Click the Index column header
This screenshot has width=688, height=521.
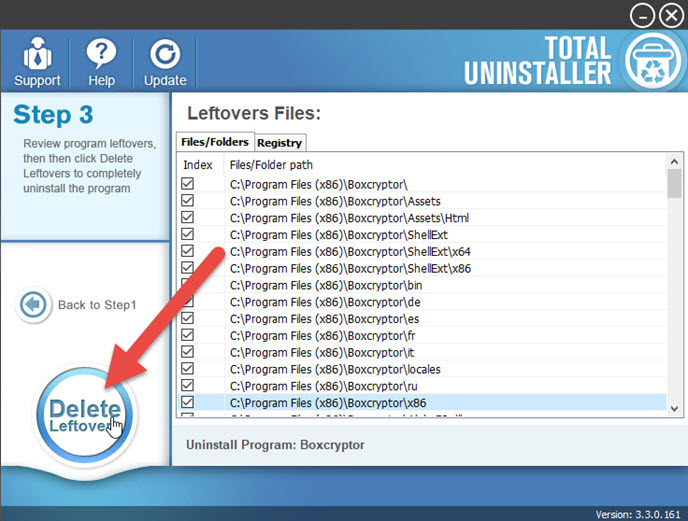click(x=198, y=165)
